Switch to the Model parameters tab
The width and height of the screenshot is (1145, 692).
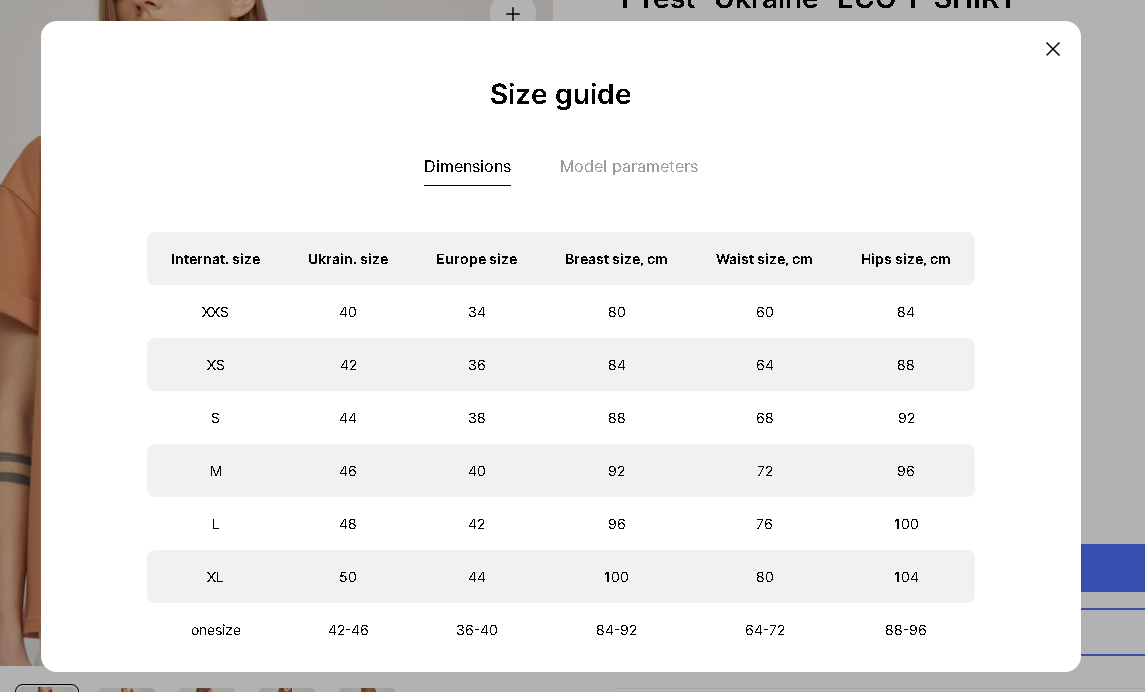629,166
